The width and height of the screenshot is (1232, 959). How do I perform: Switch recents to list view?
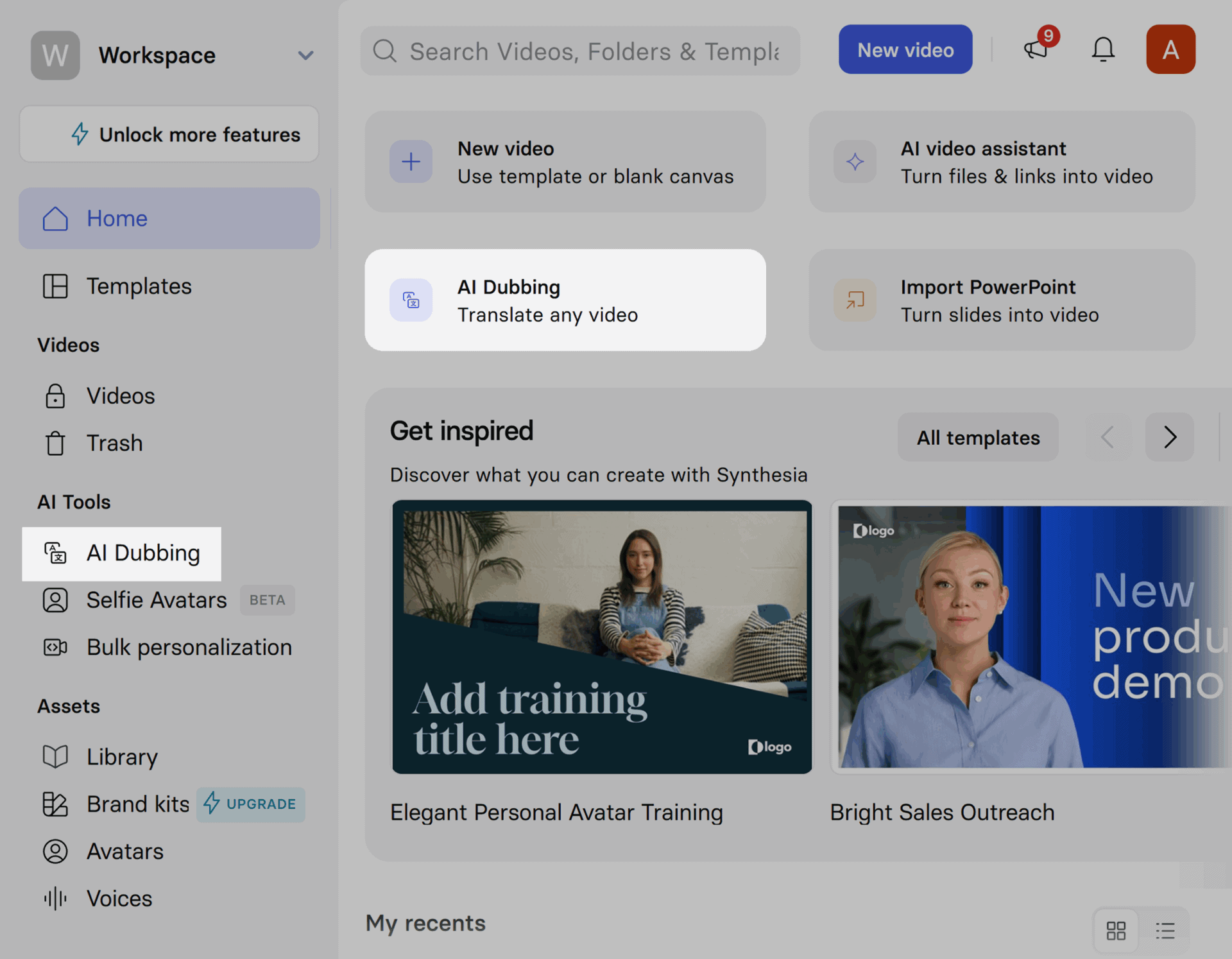[x=1165, y=930]
